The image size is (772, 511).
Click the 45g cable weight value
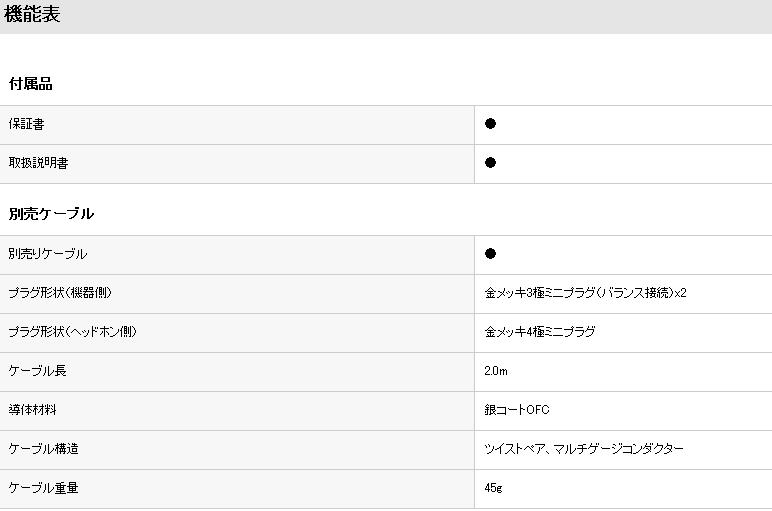[x=493, y=488]
